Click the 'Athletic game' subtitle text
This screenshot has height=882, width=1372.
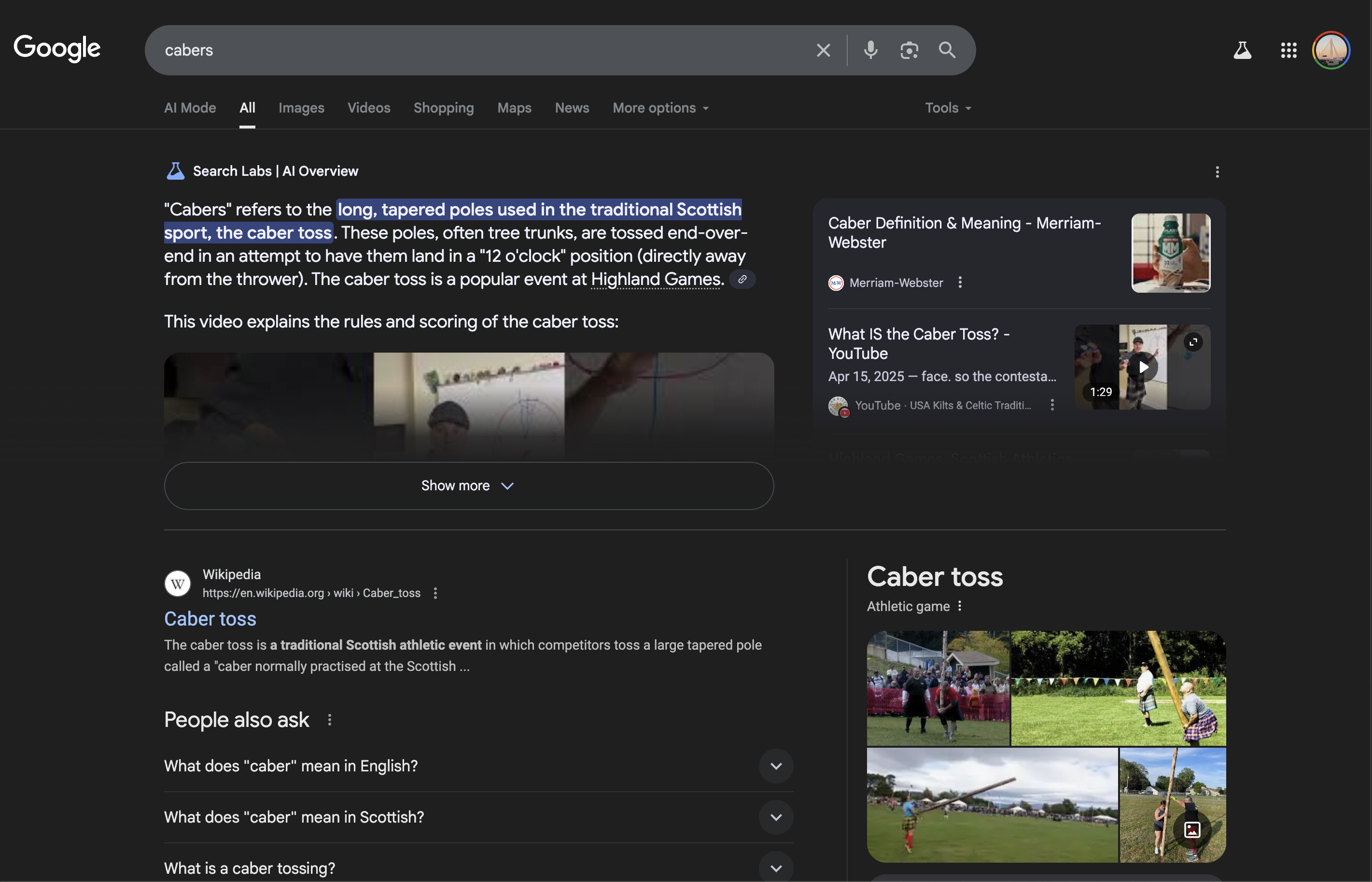coord(908,607)
